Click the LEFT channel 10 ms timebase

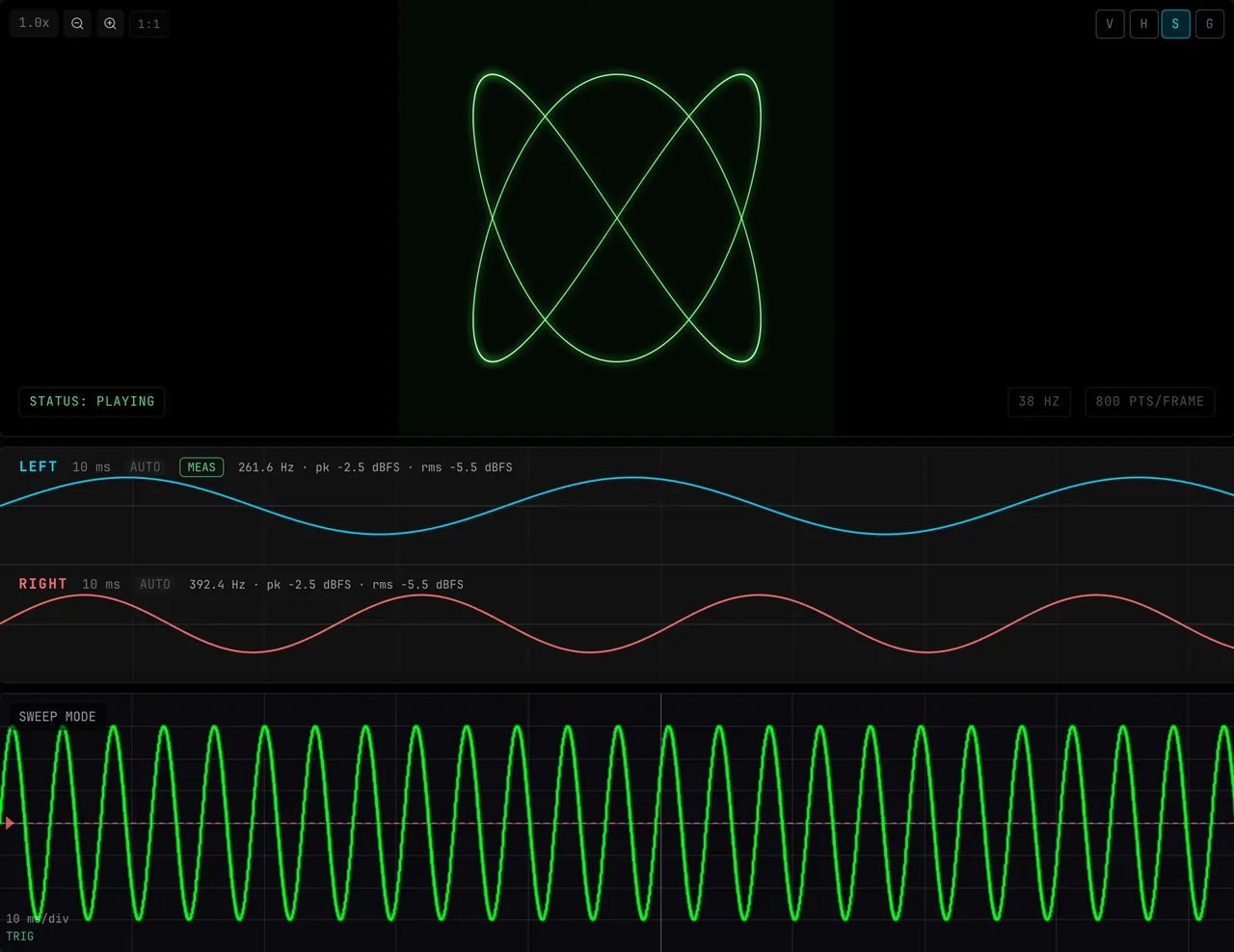(x=92, y=467)
